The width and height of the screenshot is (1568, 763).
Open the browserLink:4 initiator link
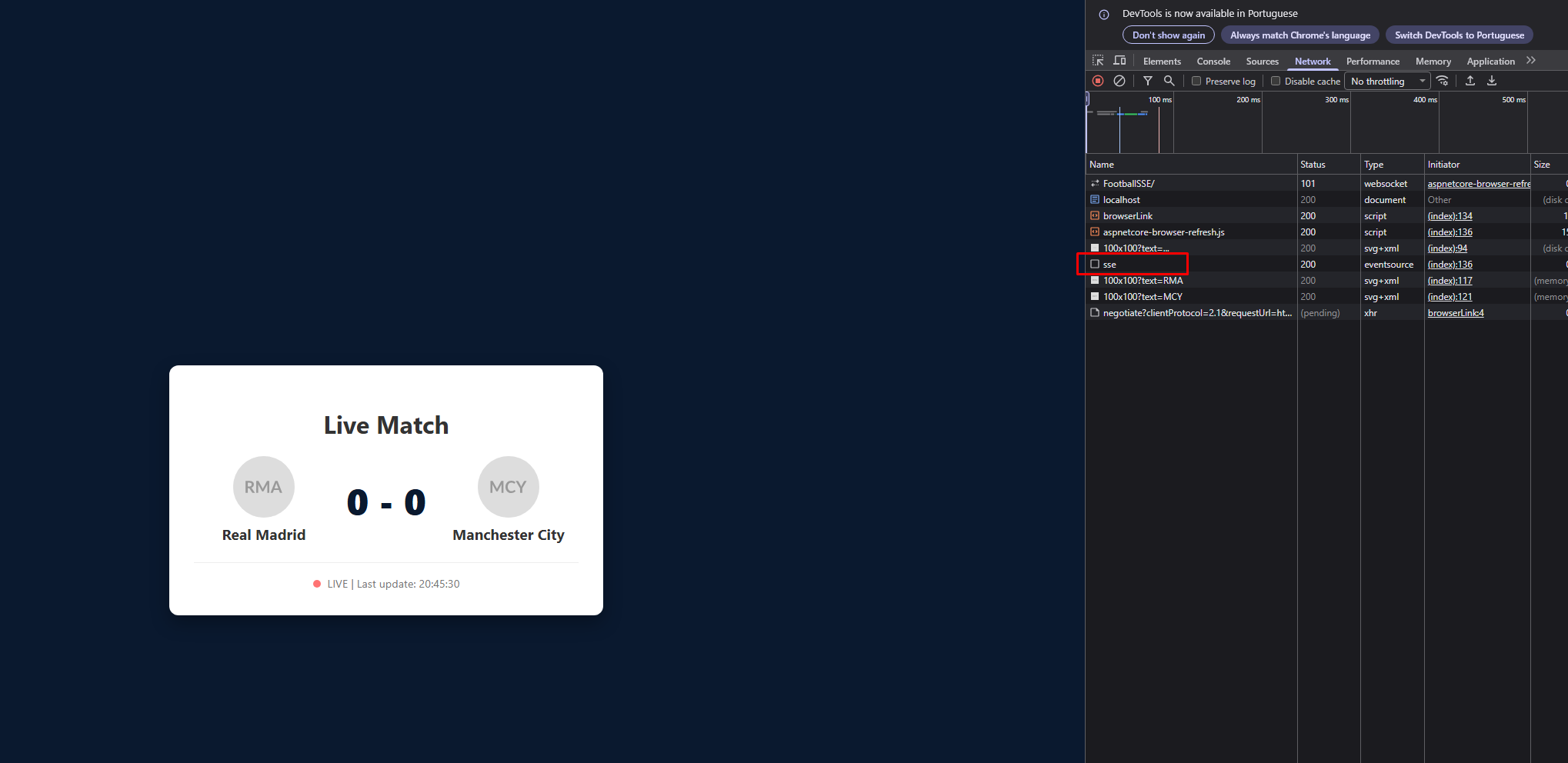pyautogui.click(x=1456, y=313)
